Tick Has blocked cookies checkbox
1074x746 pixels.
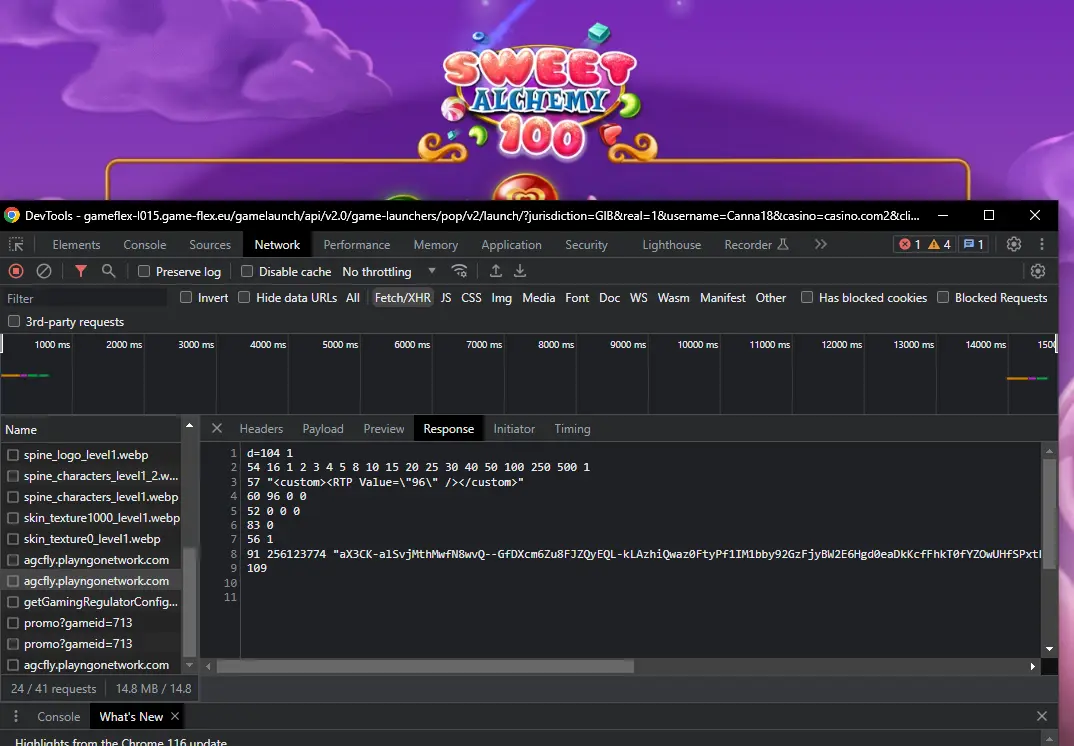point(807,297)
